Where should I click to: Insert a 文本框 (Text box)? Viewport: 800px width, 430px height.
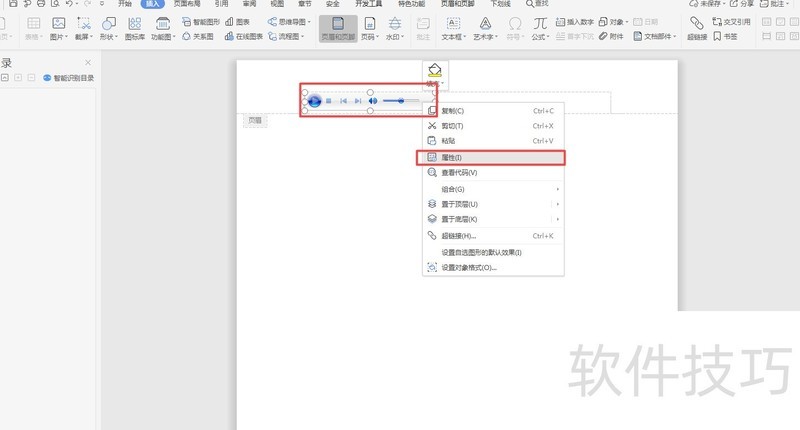453,29
